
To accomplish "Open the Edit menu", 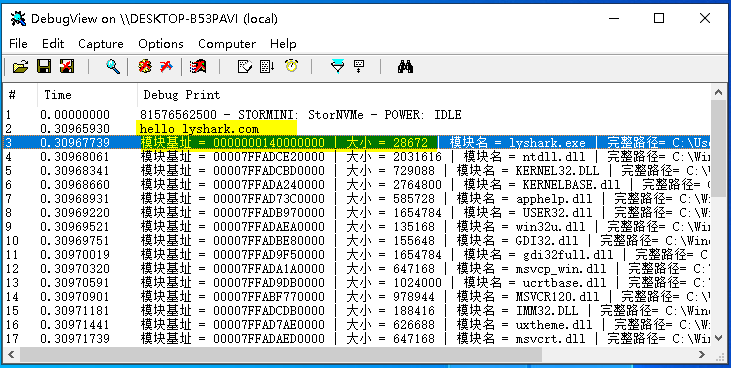I will coord(53,44).
